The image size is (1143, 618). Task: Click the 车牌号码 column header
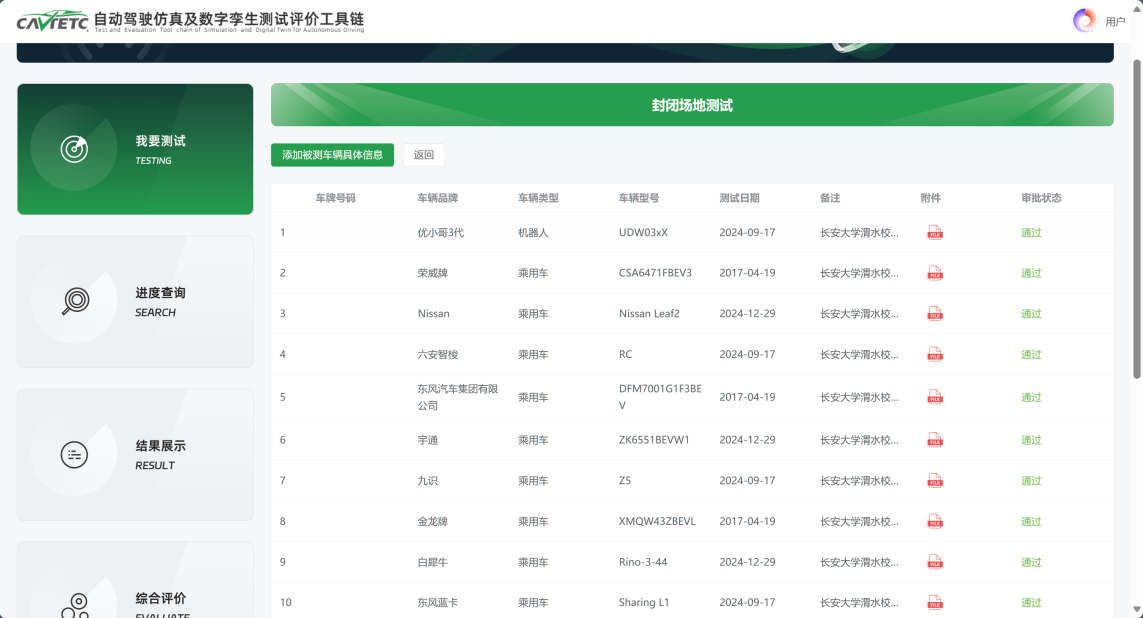coord(335,198)
